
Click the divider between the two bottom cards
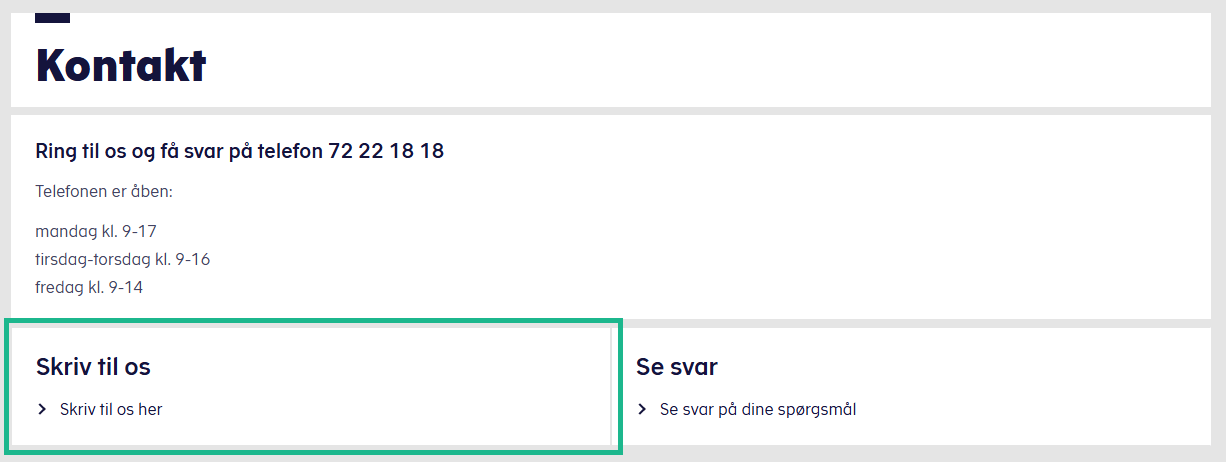615,386
